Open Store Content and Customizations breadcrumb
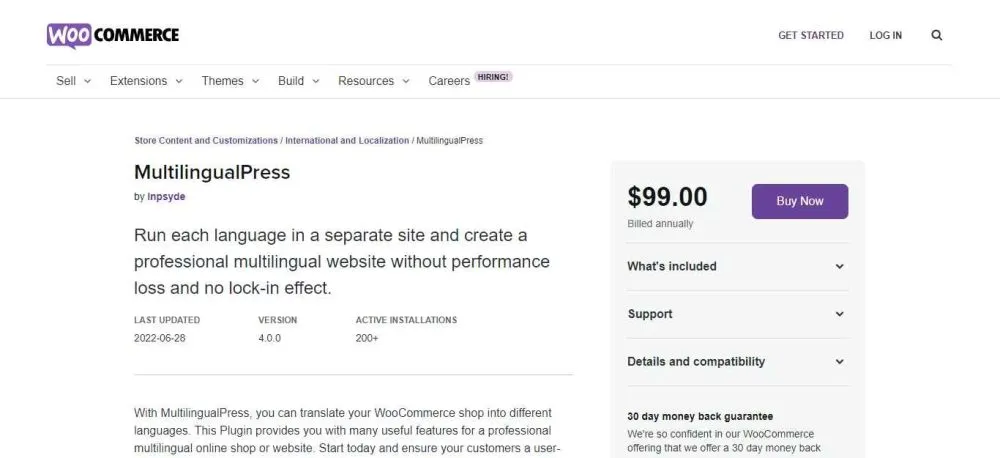 [x=206, y=141]
